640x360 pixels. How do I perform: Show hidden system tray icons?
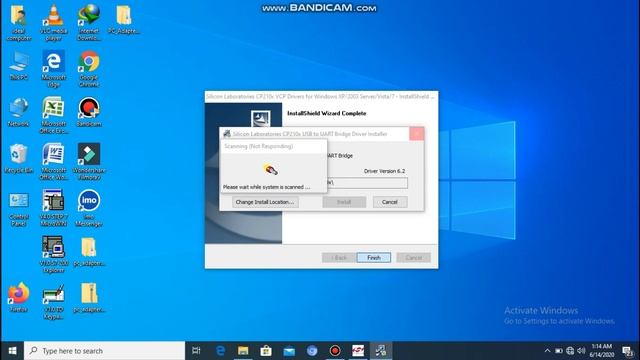coord(547,351)
